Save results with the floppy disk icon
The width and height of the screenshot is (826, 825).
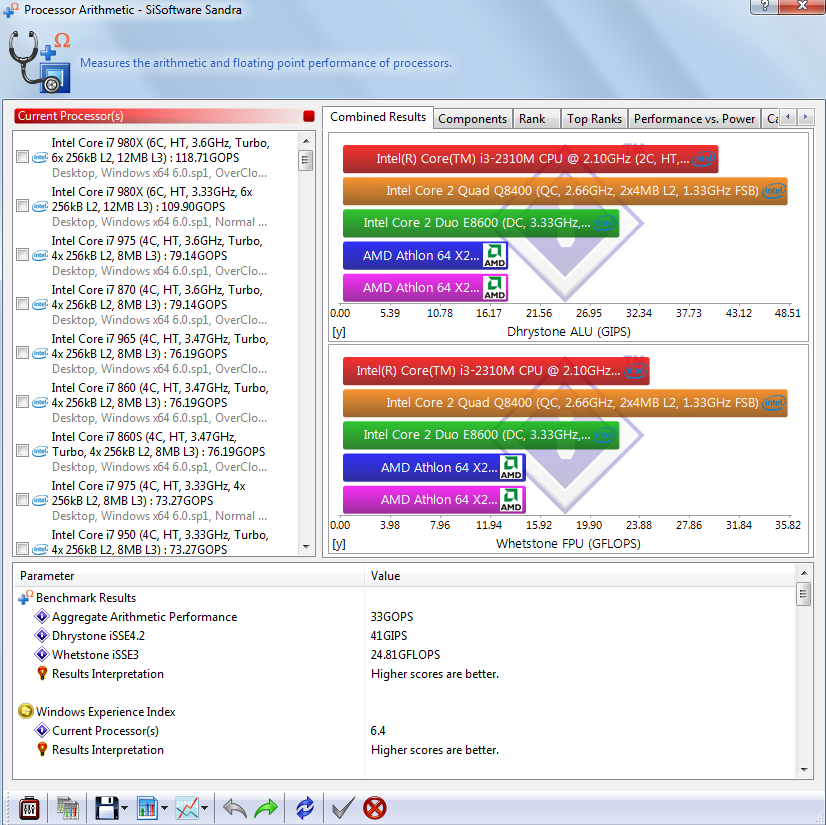tap(106, 808)
